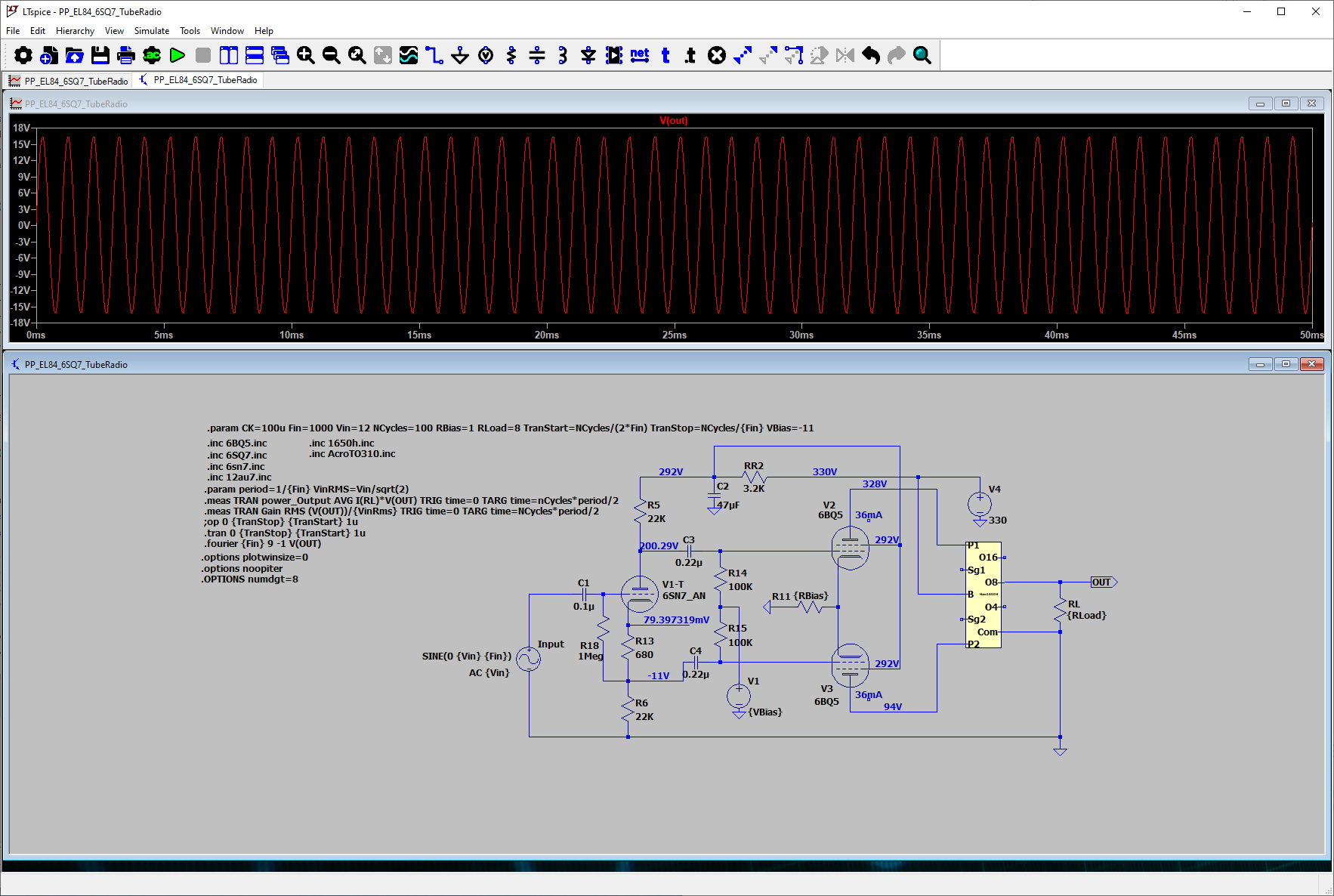1334x896 pixels.
Task: Tile windows vertically from the toolbar
Action: pyautogui.click(x=229, y=55)
